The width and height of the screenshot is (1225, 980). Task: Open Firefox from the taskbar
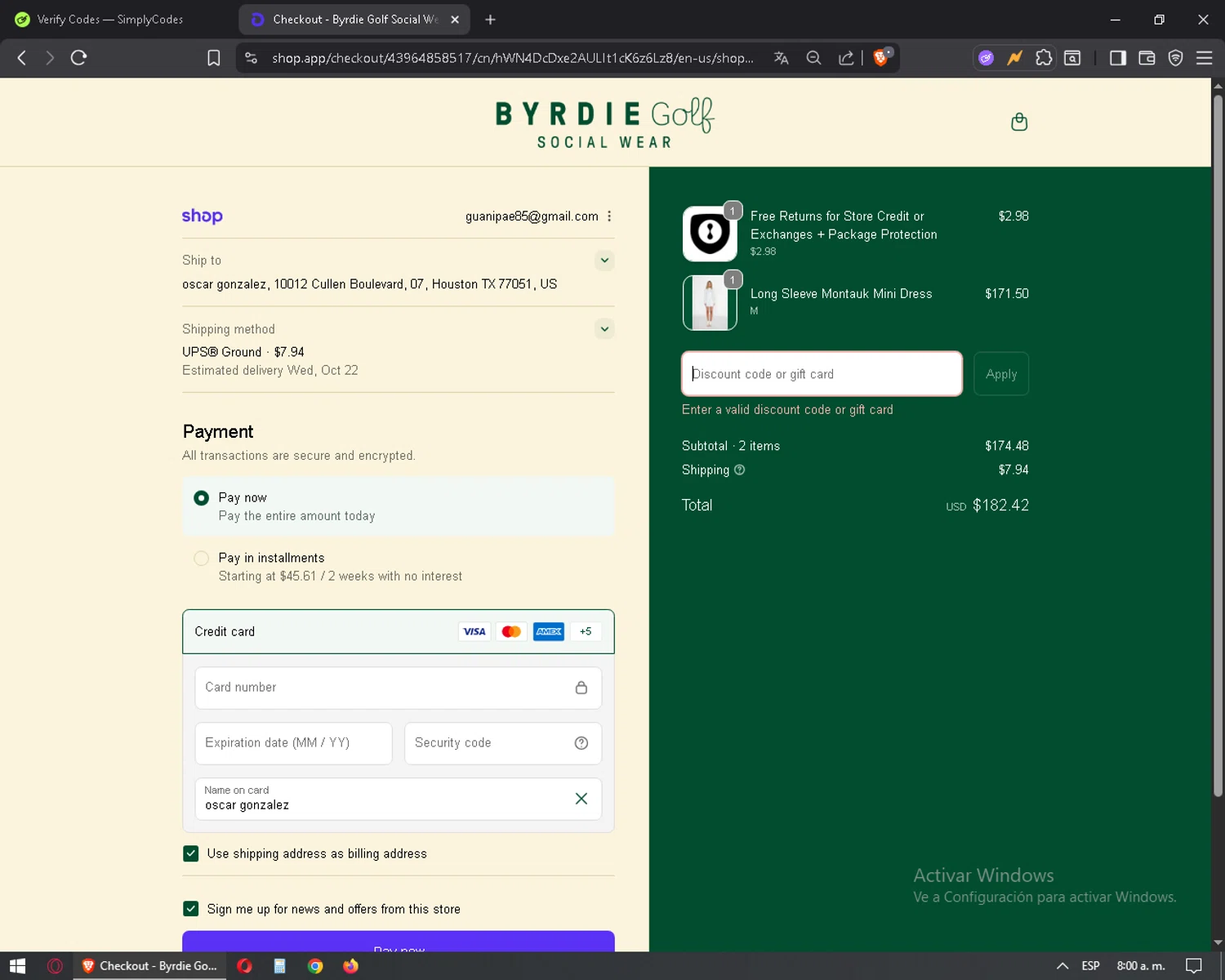tap(350, 966)
